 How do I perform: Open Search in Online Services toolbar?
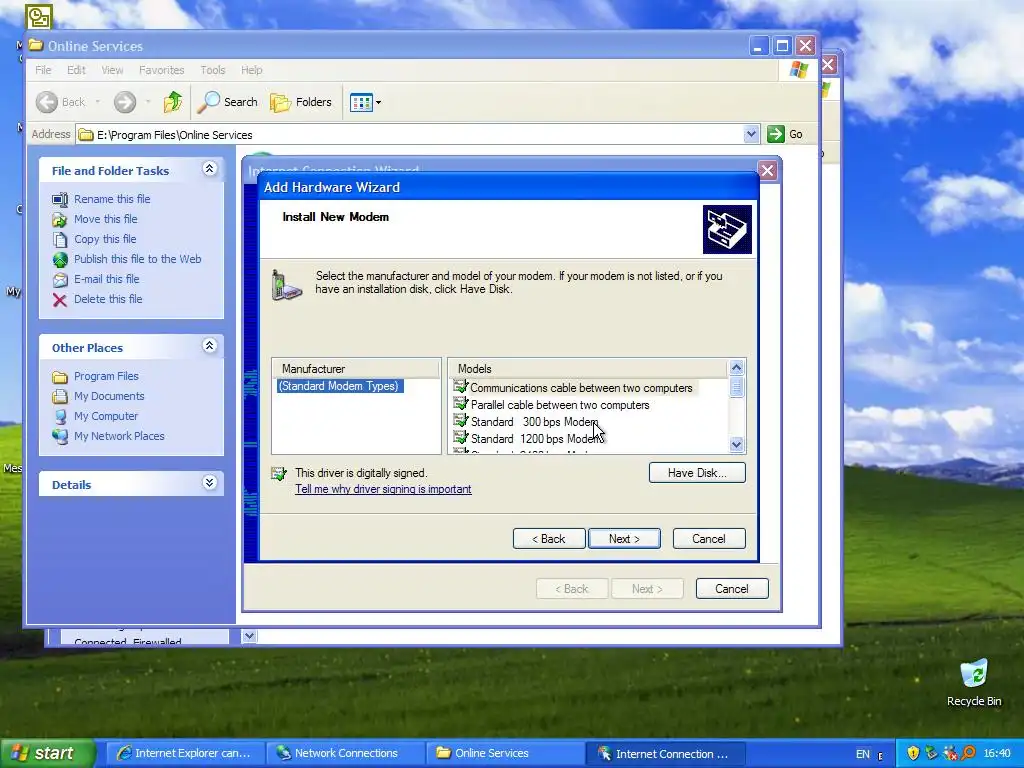click(x=228, y=102)
